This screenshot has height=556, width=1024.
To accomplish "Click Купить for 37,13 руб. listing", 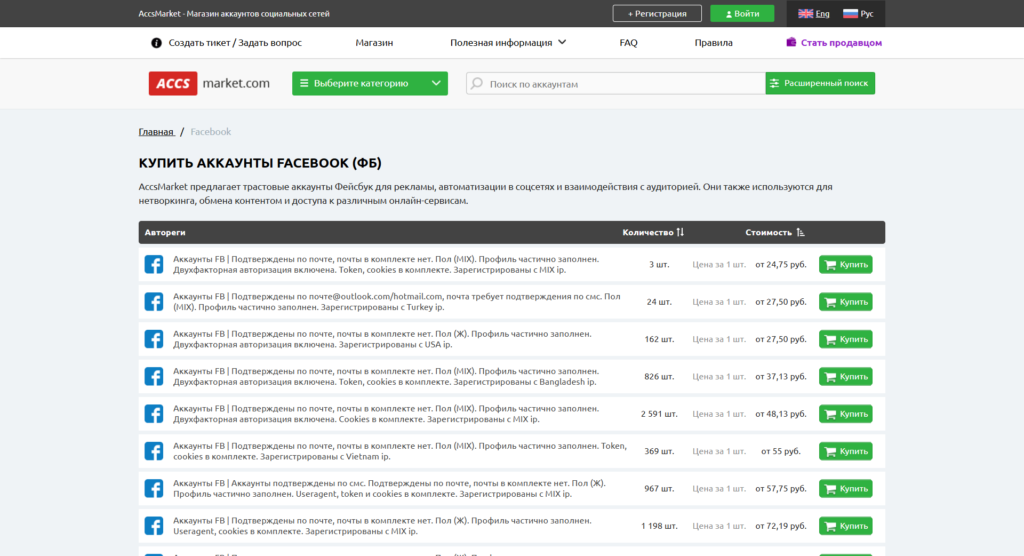I will (x=846, y=376).
